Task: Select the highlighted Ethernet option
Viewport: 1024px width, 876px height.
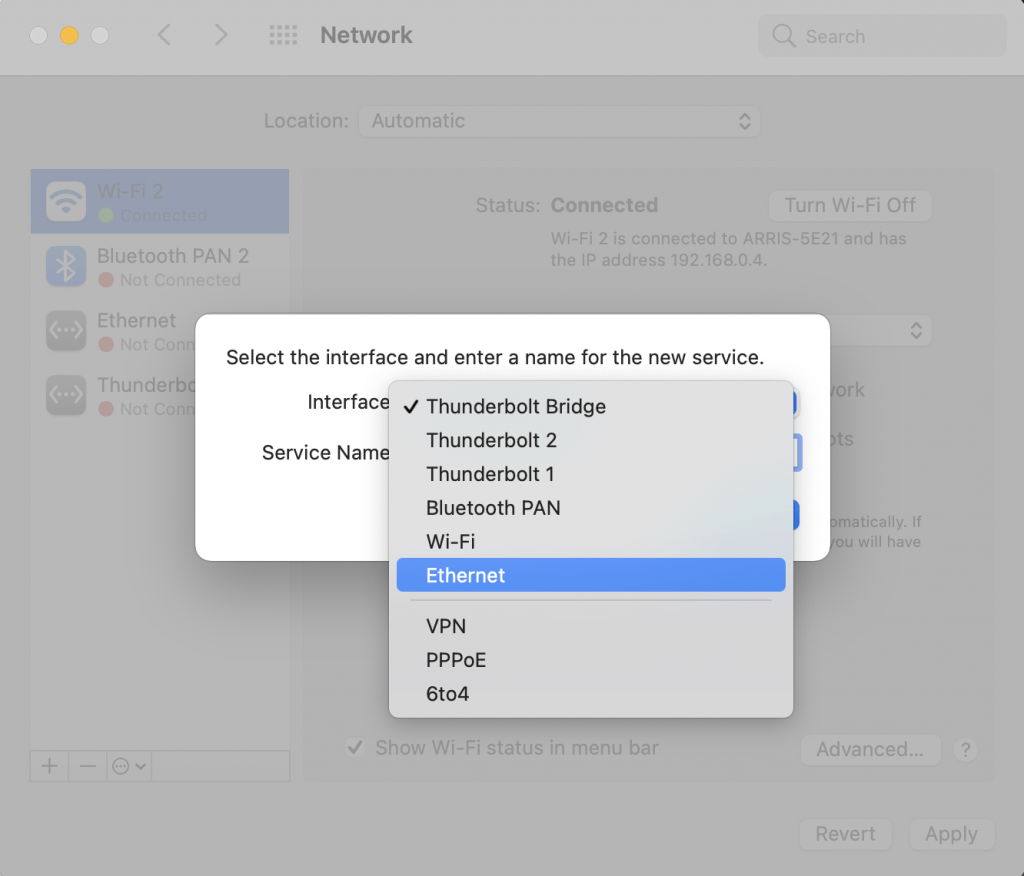Action: 590,576
